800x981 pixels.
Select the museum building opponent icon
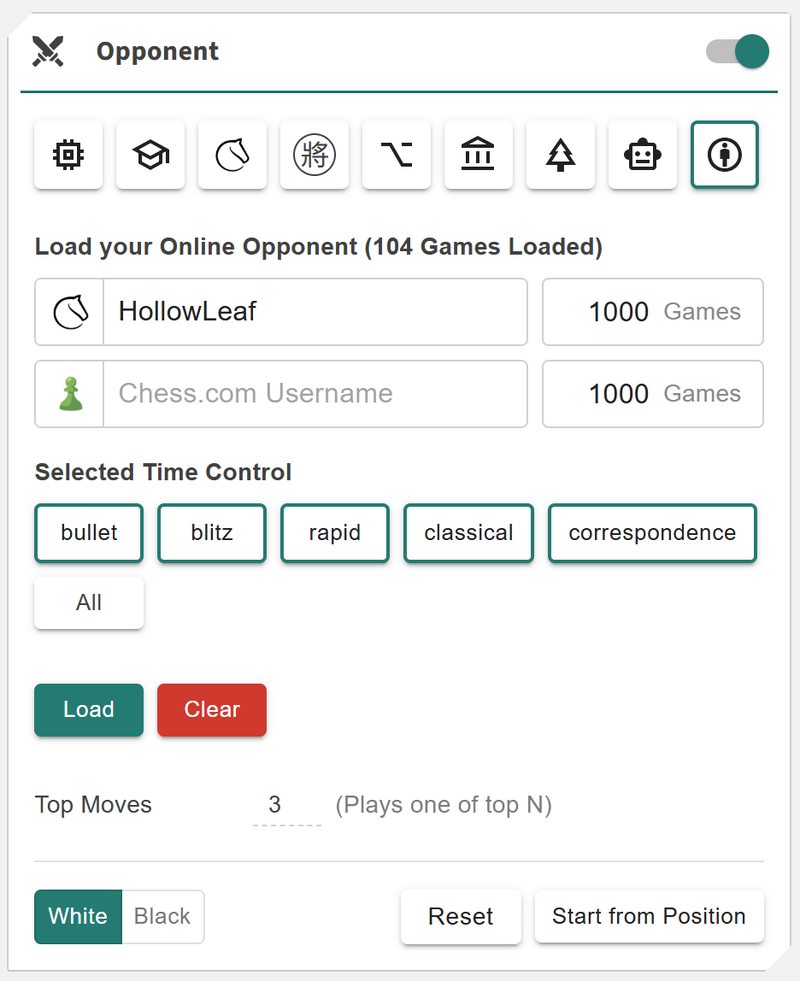pyautogui.click(x=478, y=155)
